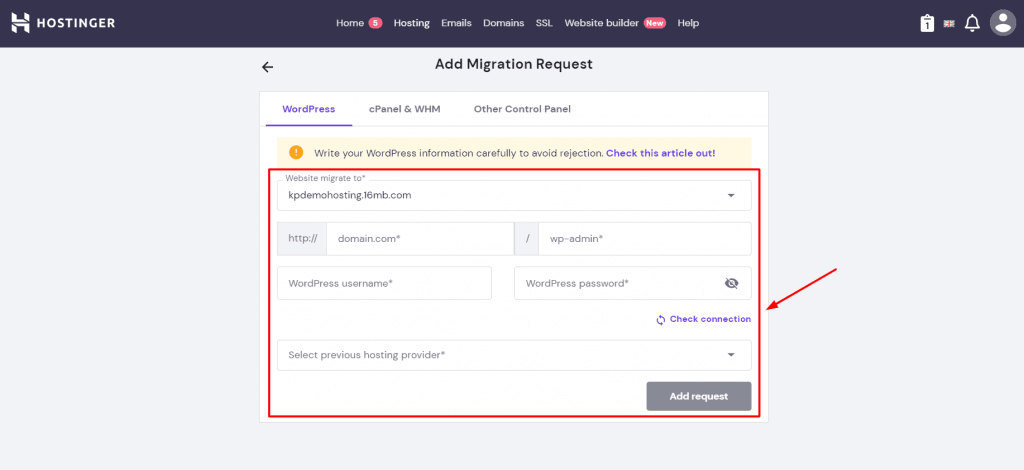
Task: Click the language flag icon
Action: pos(949,23)
